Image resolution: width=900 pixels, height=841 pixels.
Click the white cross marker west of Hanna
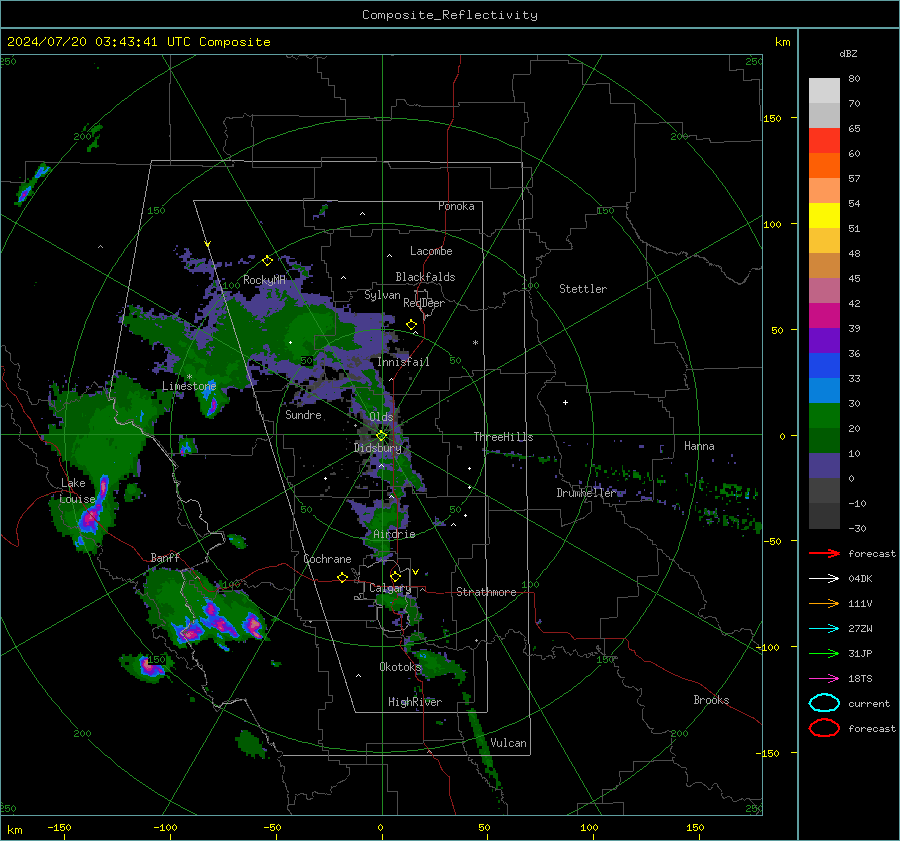click(565, 402)
